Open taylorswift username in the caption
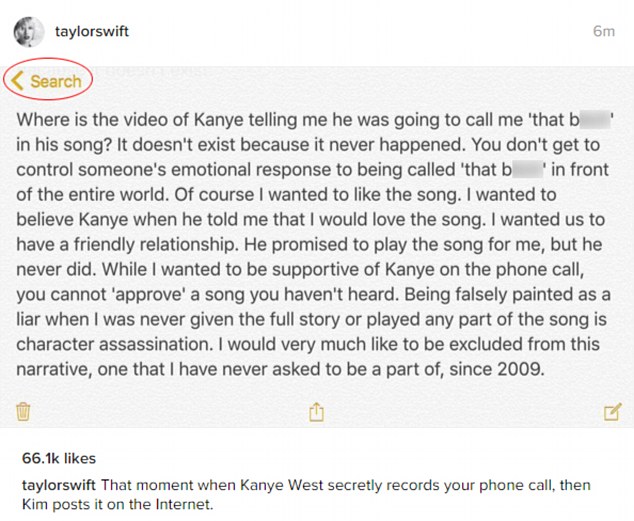Viewport: 634px width, 521px height. pos(59,485)
